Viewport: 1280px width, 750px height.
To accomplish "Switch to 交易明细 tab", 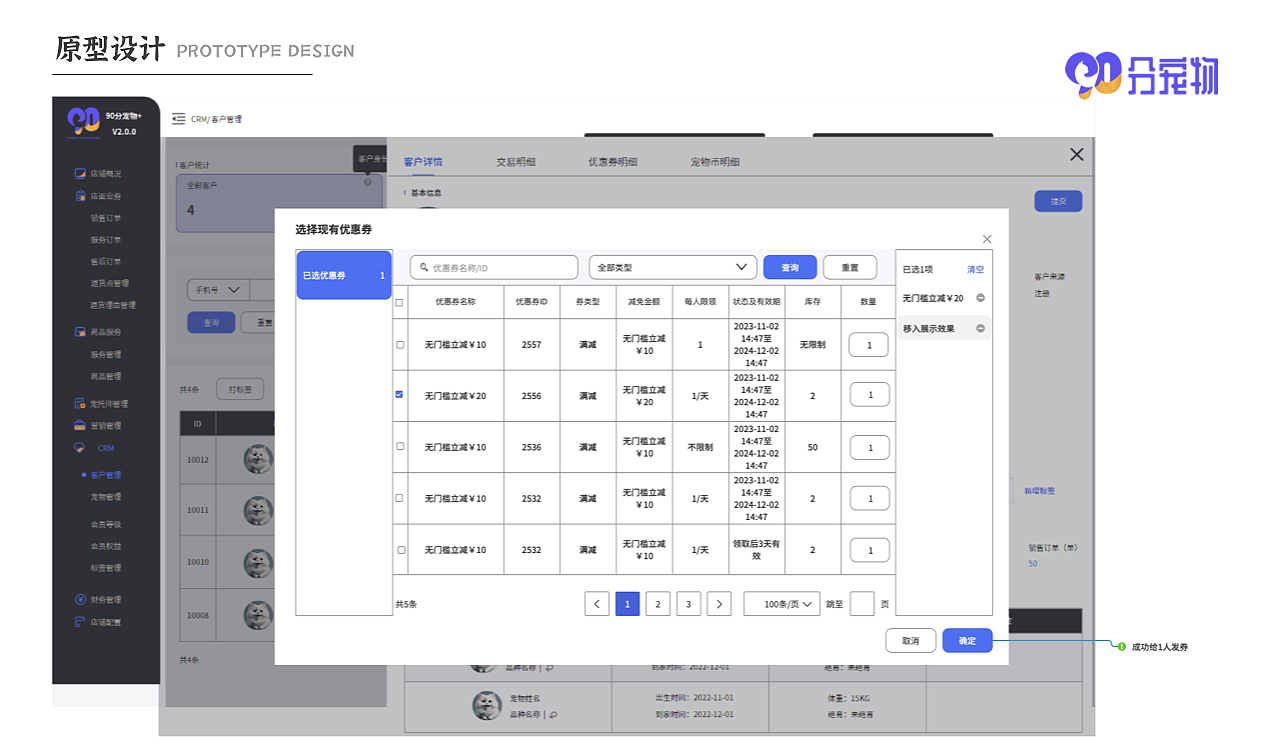I will [x=516, y=162].
